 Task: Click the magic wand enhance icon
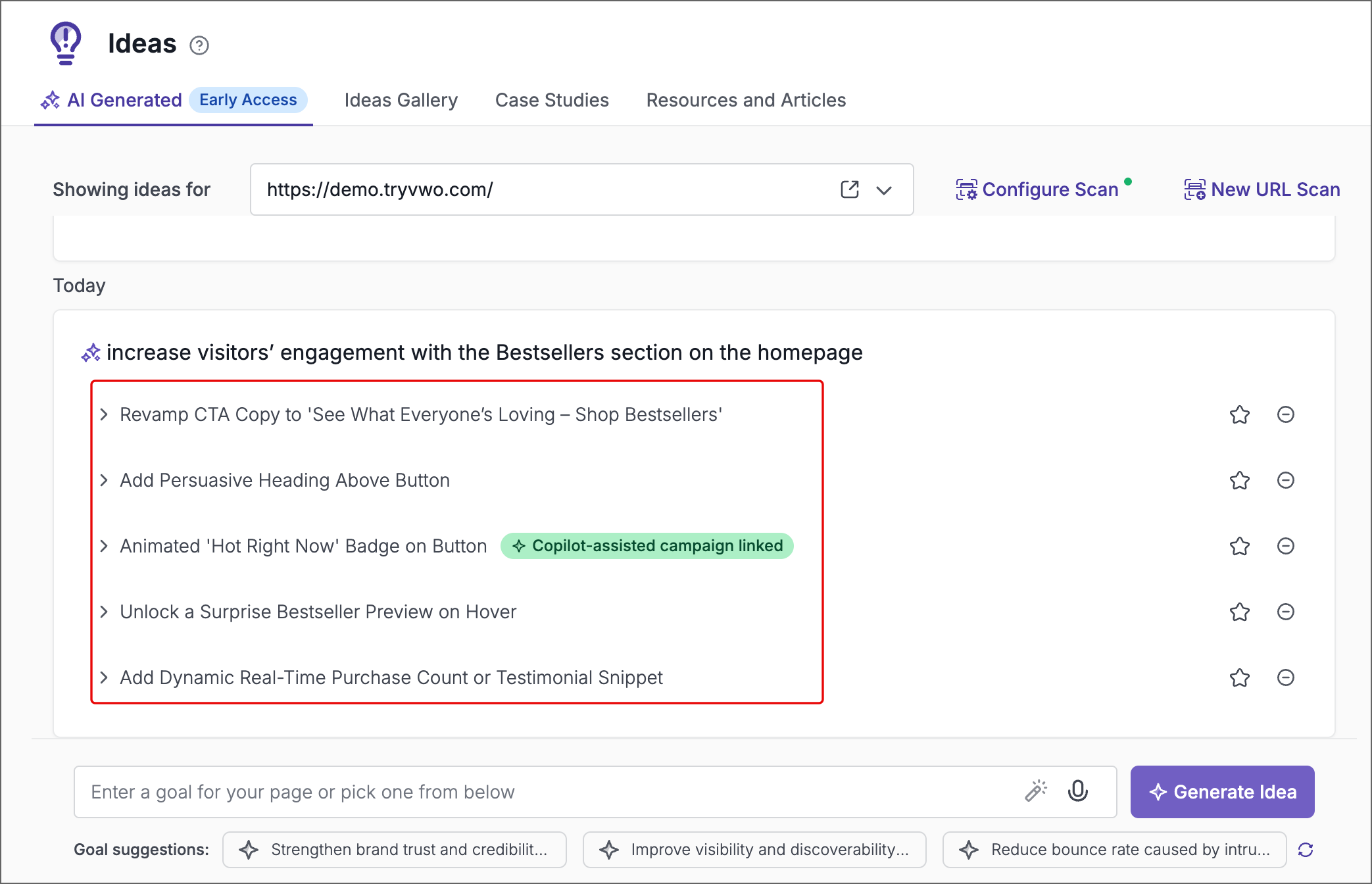click(x=1036, y=791)
